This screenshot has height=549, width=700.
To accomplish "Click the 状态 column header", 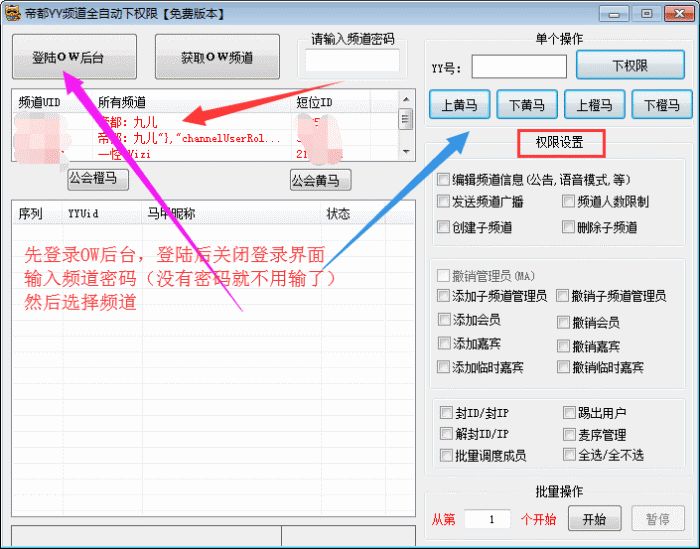I will click(x=353, y=214).
